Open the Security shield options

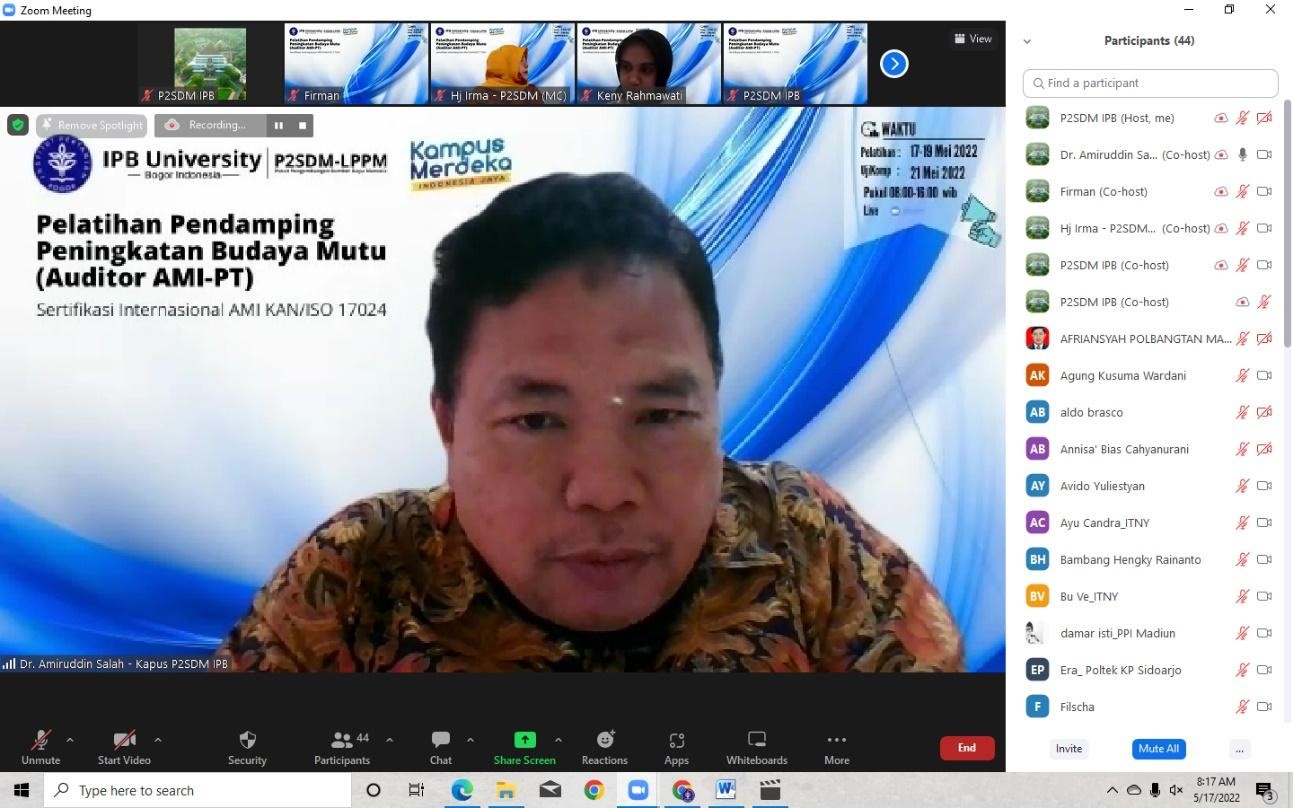coord(247,746)
